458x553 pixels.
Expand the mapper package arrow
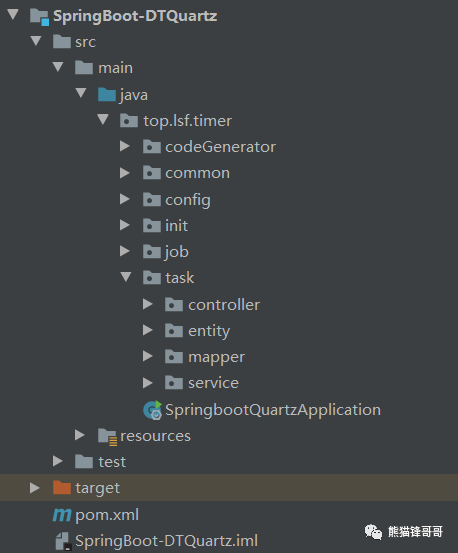point(147,356)
